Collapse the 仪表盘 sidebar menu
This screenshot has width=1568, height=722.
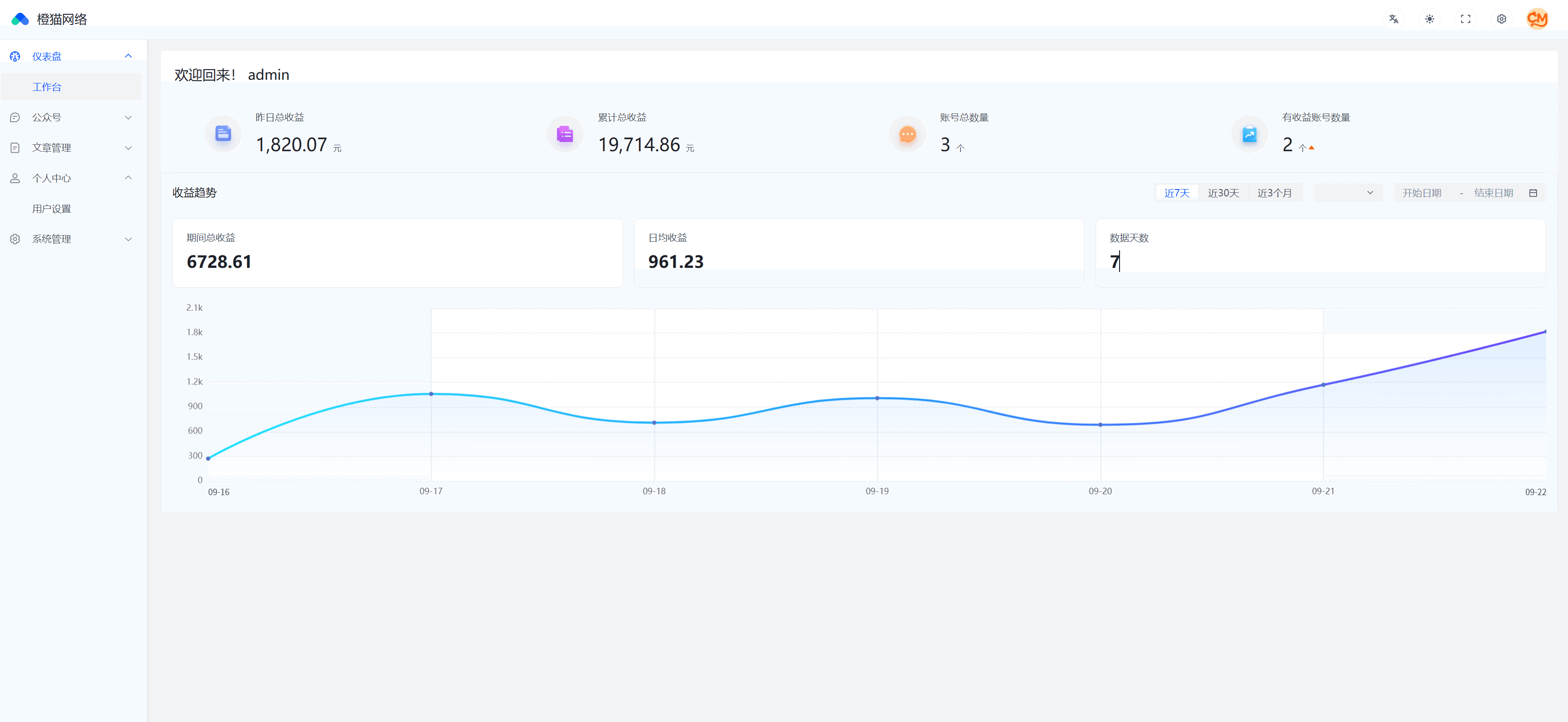pos(71,57)
